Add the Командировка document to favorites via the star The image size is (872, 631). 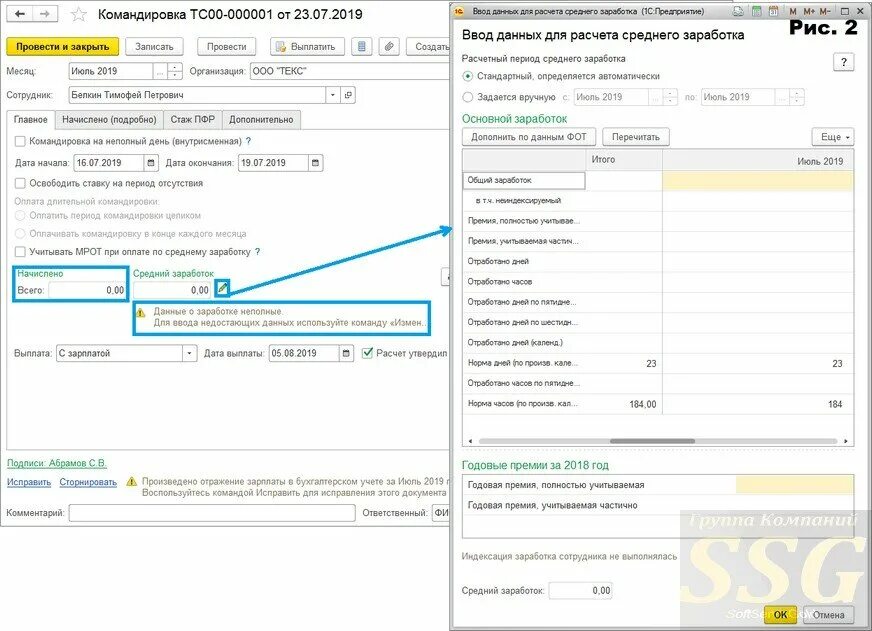pyautogui.click(x=79, y=14)
